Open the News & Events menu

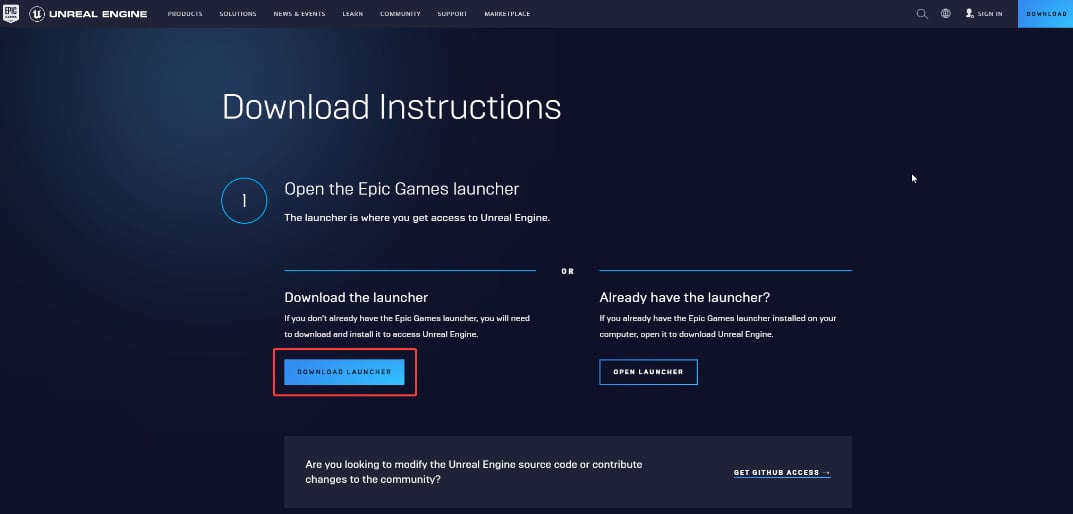(x=299, y=14)
